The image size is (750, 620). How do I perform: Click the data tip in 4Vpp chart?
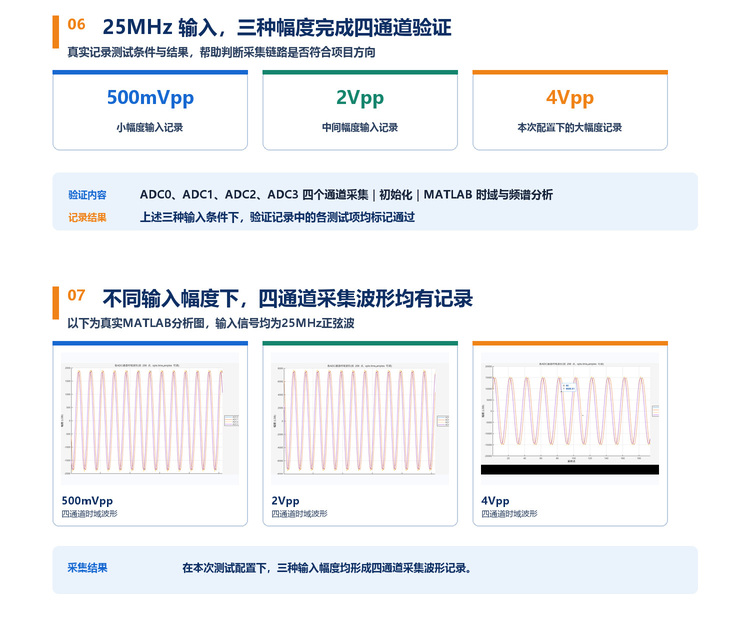569,387
